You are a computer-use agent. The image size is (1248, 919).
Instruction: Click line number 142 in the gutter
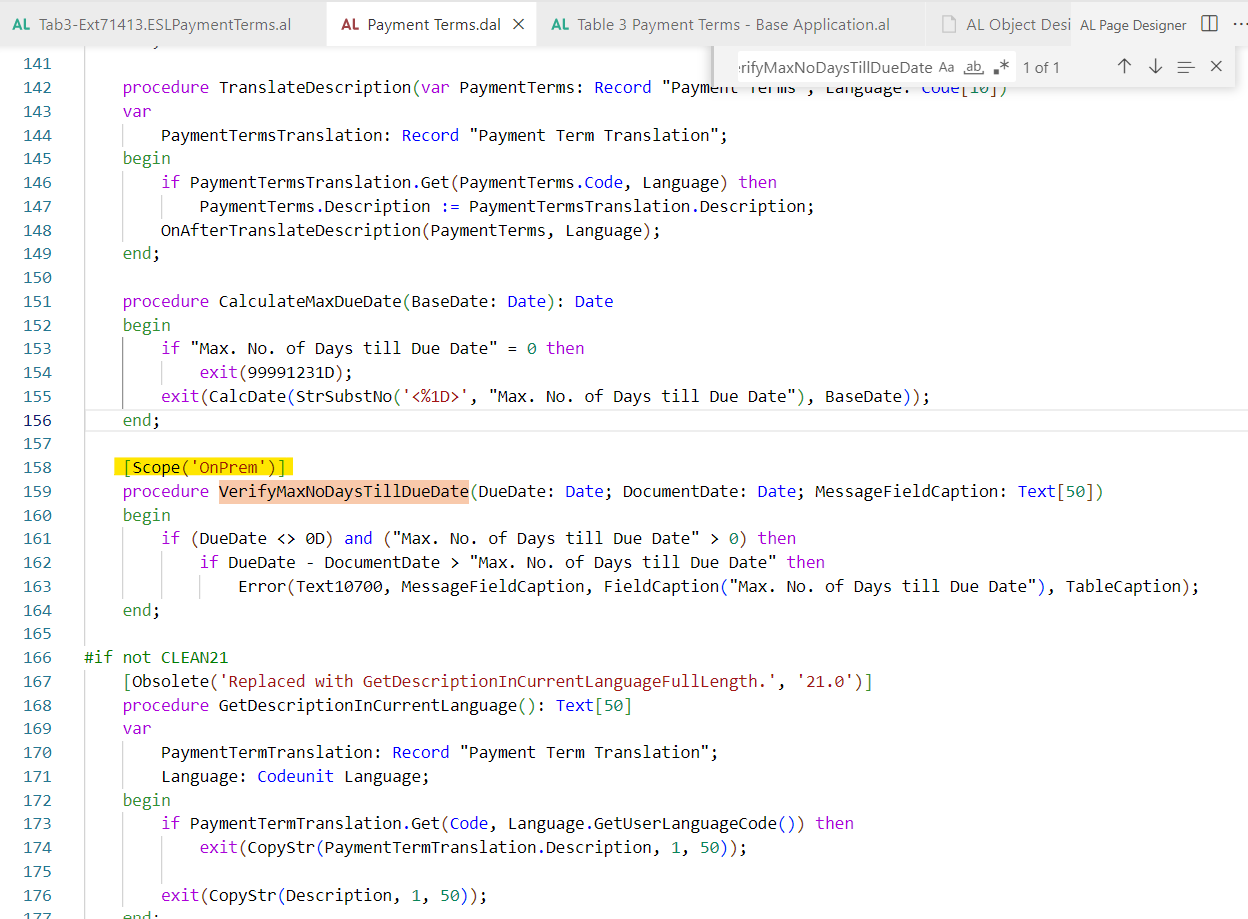click(36, 87)
